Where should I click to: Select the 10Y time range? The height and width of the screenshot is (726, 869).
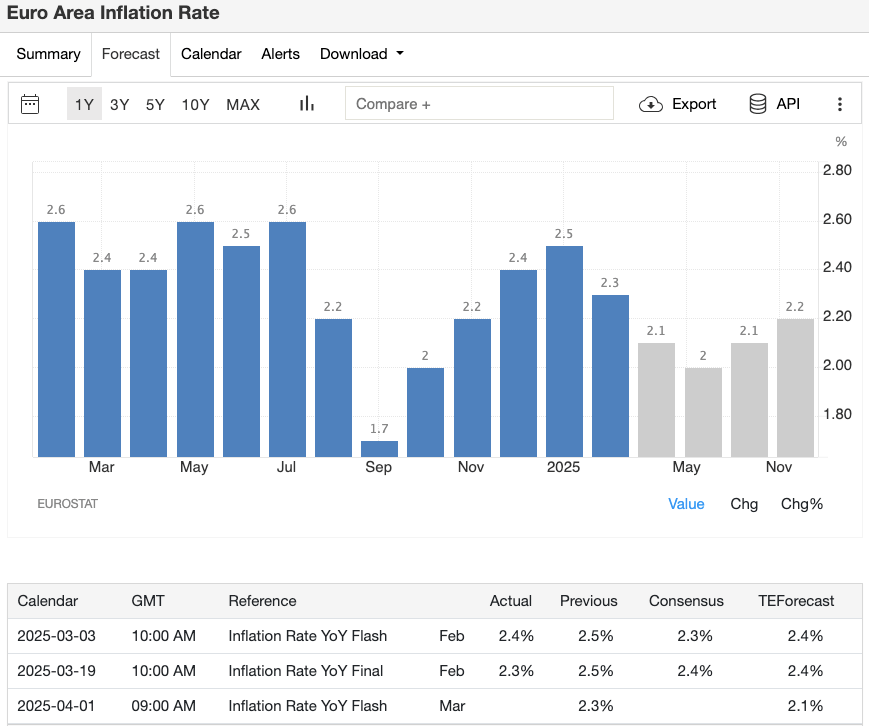coord(195,104)
